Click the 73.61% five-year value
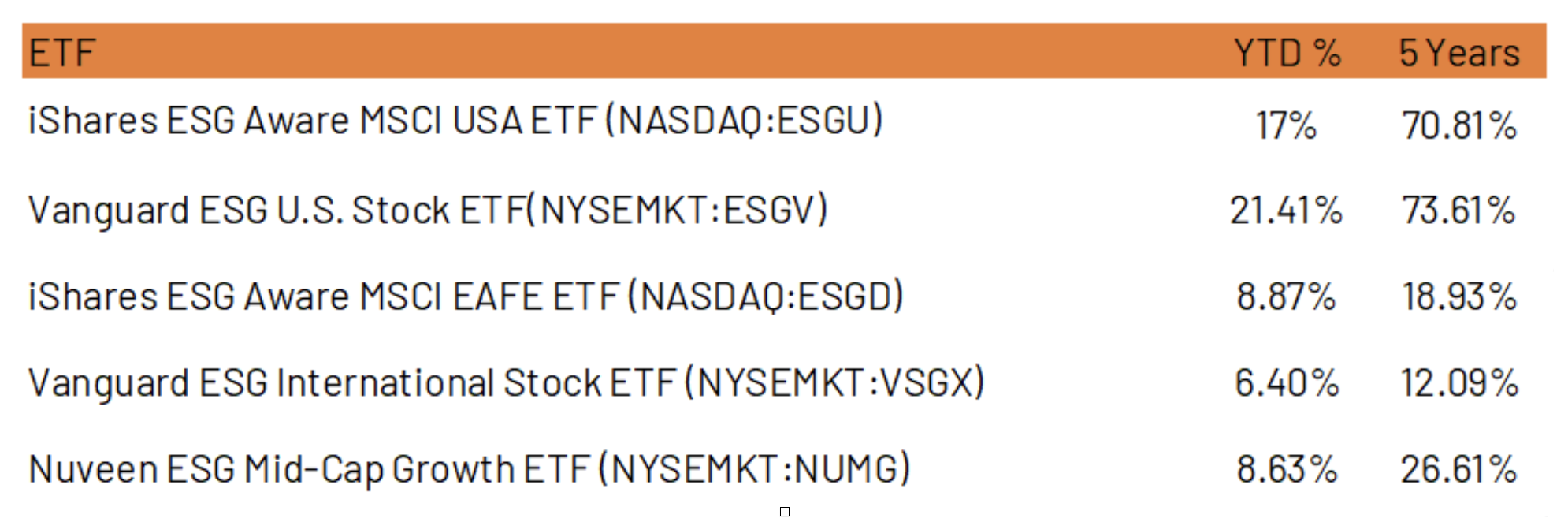 [x=1459, y=211]
